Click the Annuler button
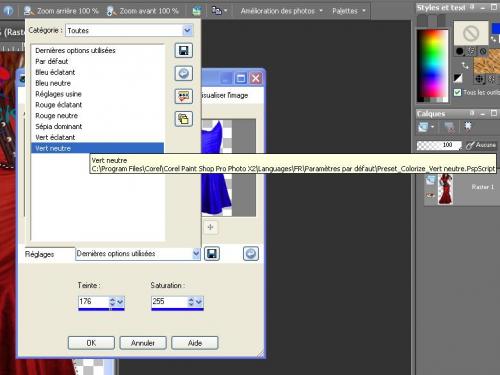The width and height of the screenshot is (500, 375). click(x=143, y=343)
